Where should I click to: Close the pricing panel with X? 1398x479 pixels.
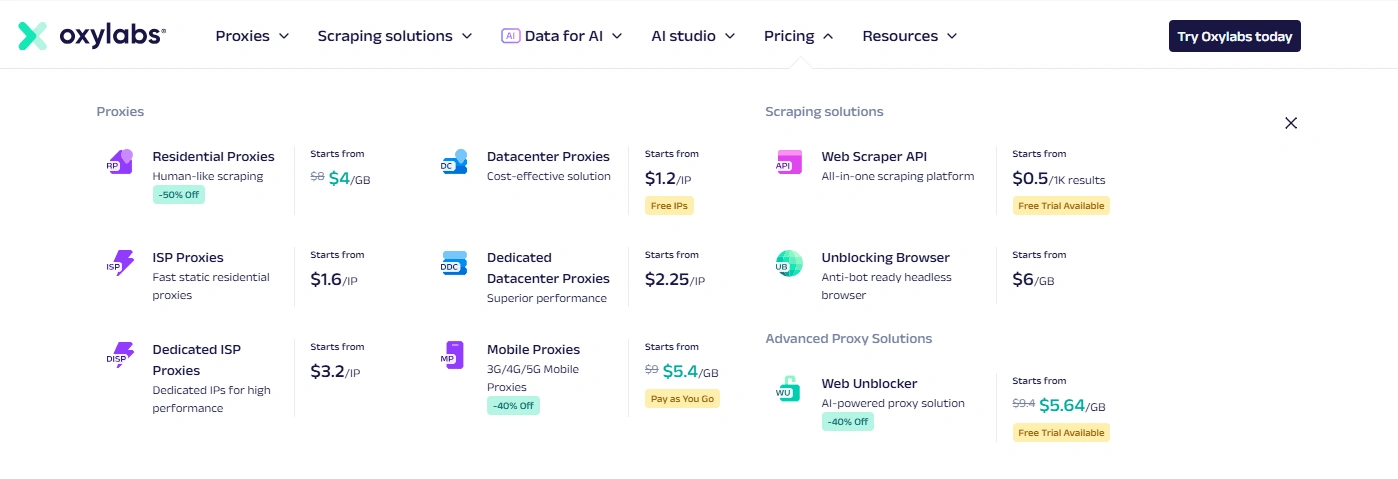pos(1291,123)
